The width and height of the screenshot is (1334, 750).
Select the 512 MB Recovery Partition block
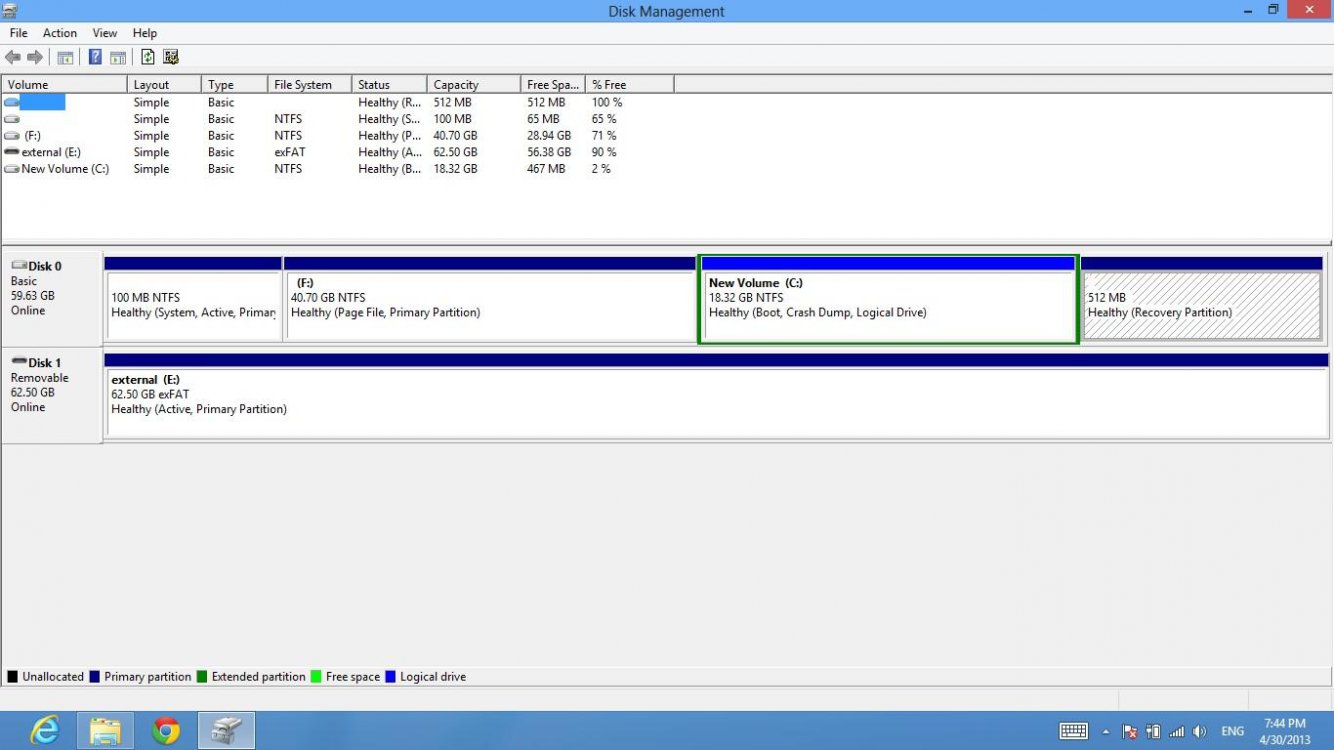coord(1202,298)
